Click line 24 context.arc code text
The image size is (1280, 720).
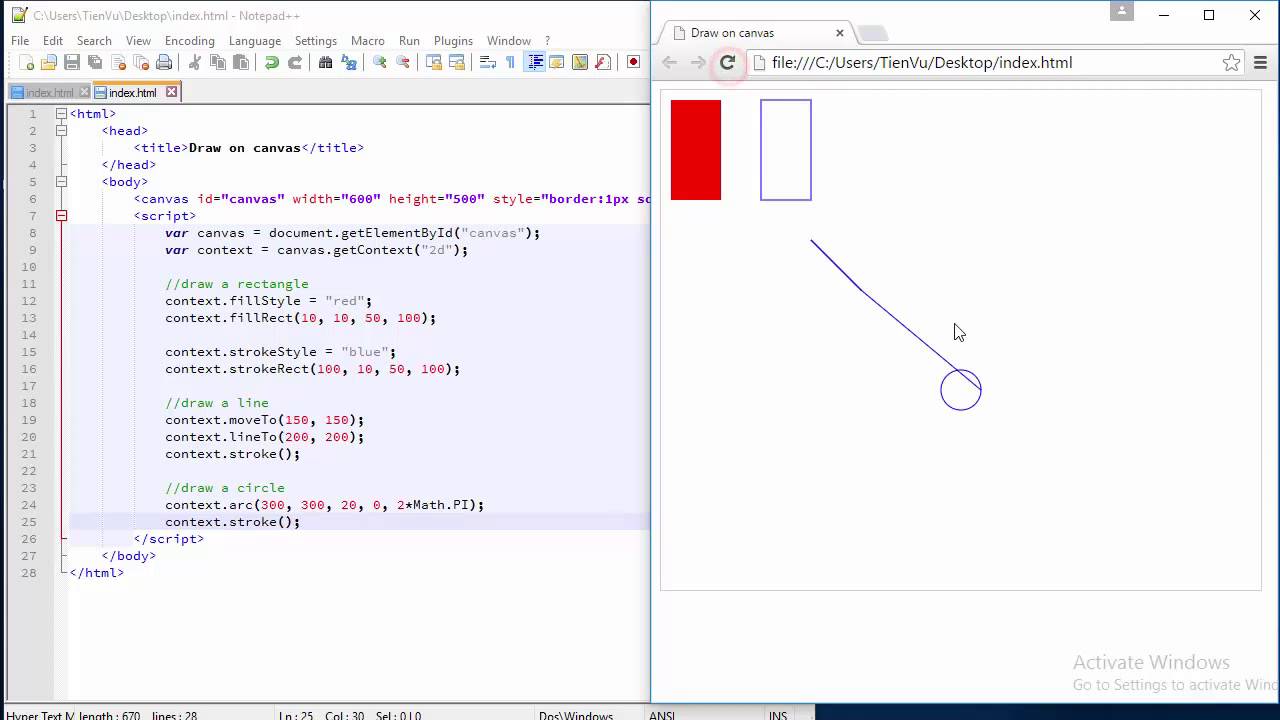coord(325,505)
